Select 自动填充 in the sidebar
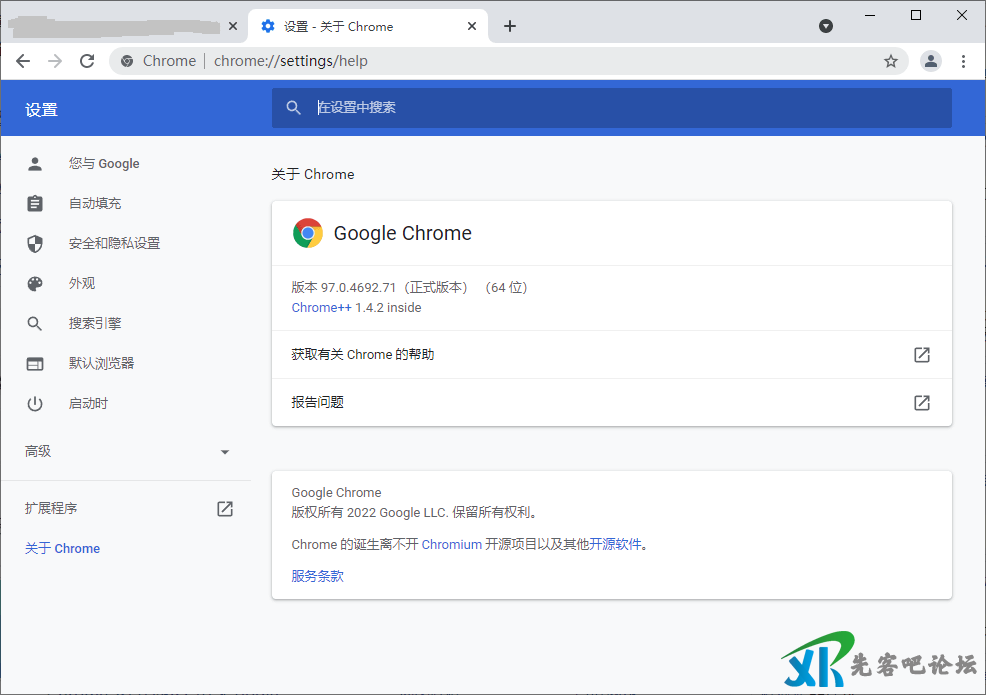 coord(95,204)
